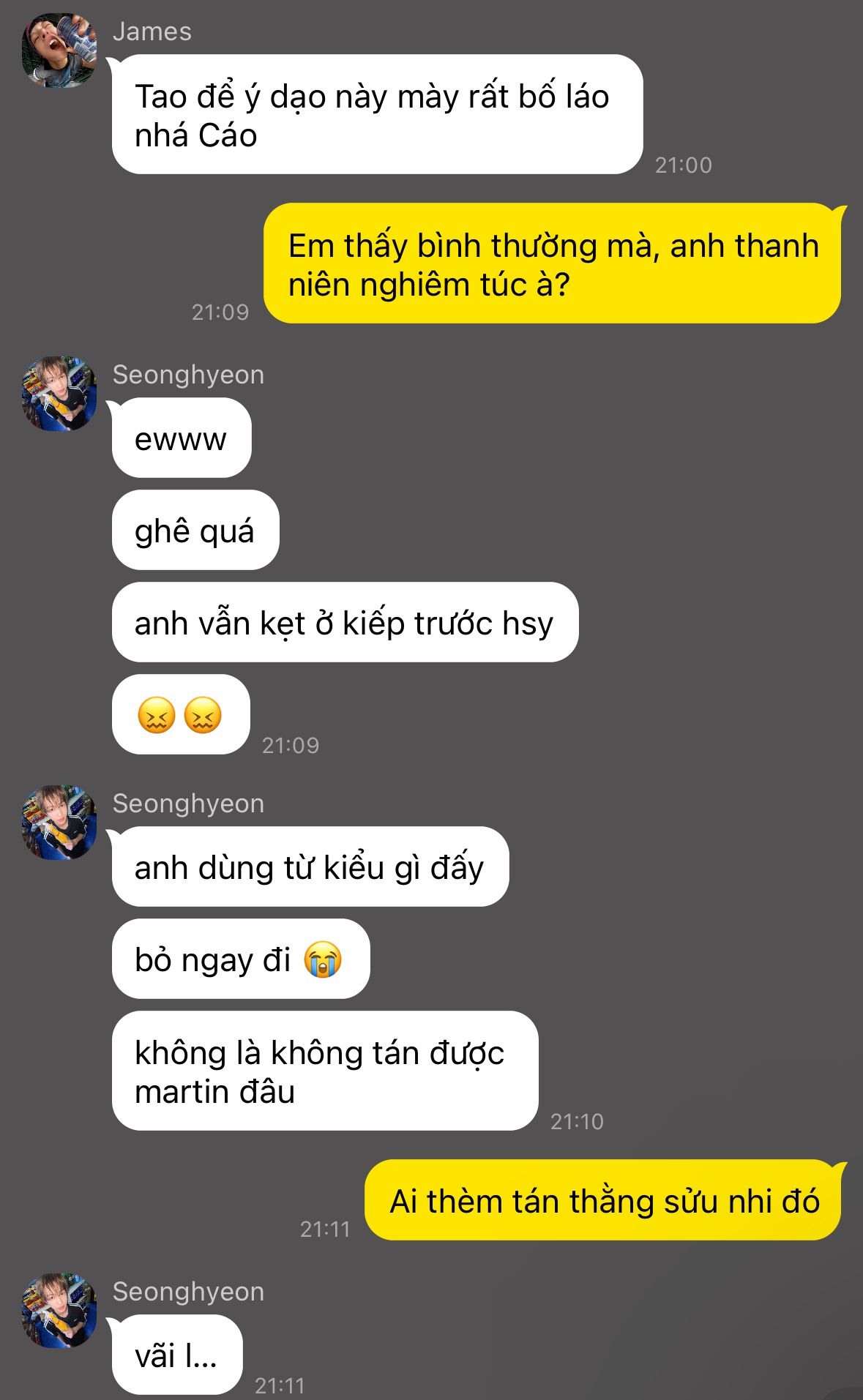
Task: Select the 'anh vẫn kẹt ở kiếp trước hsy' bubble
Action: point(345,622)
